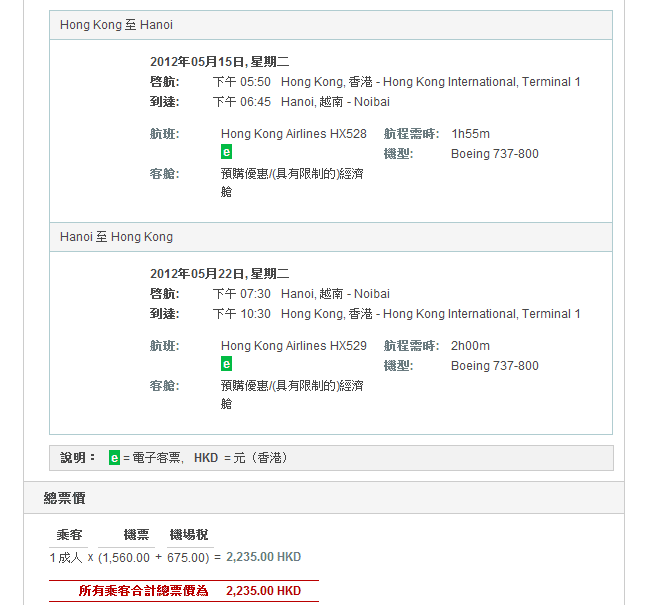Click the 機場稅 column header

189,535
